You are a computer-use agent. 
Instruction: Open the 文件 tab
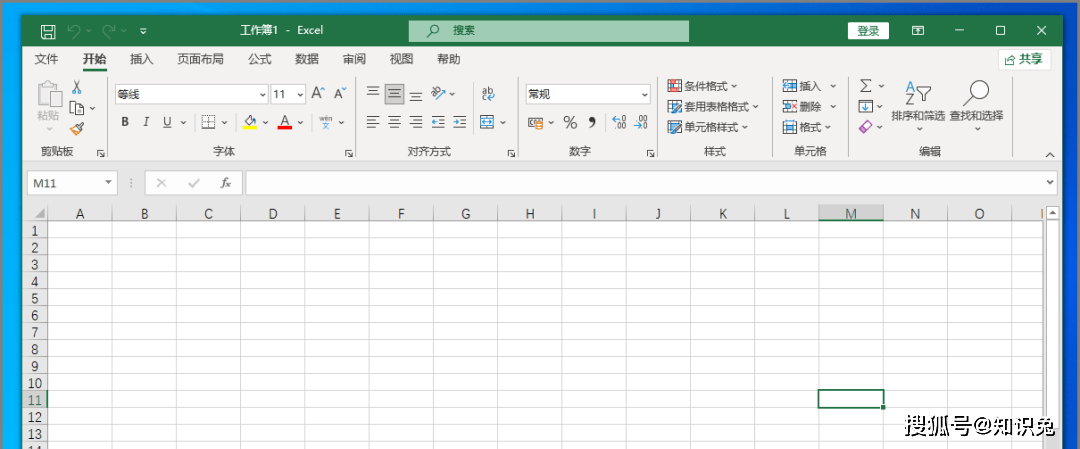point(46,59)
